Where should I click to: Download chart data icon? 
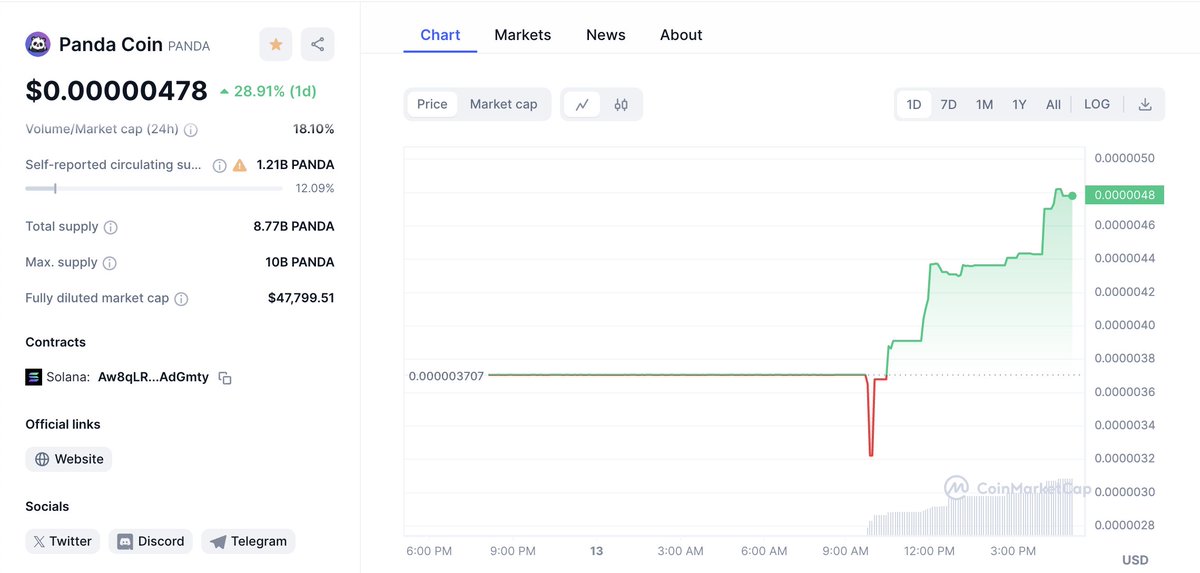coord(1145,104)
